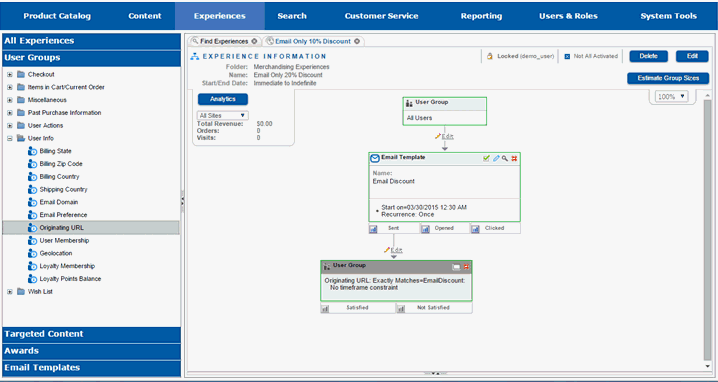Expand the Miscellaneous folder
Image resolution: width=718 pixels, height=382 pixels.
(10, 100)
